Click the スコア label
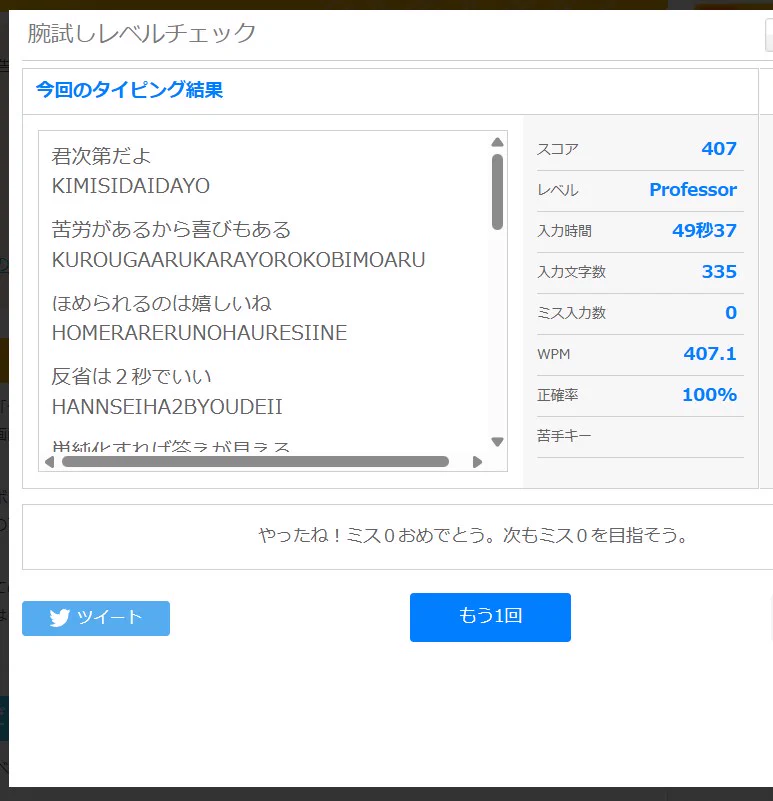This screenshot has width=773, height=801. click(x=558, y=149)
